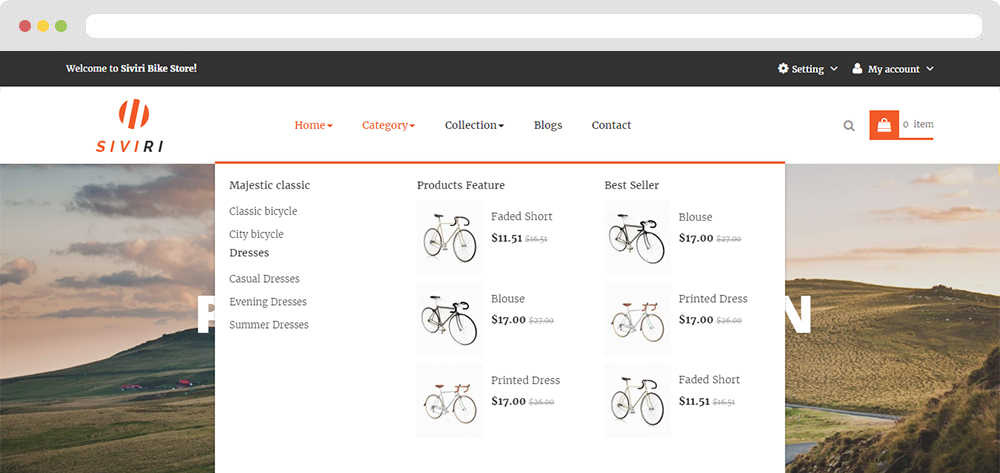The image size is (1000, 473).
Task: Open the Classic bicycle category
Action: pos(263,212)
